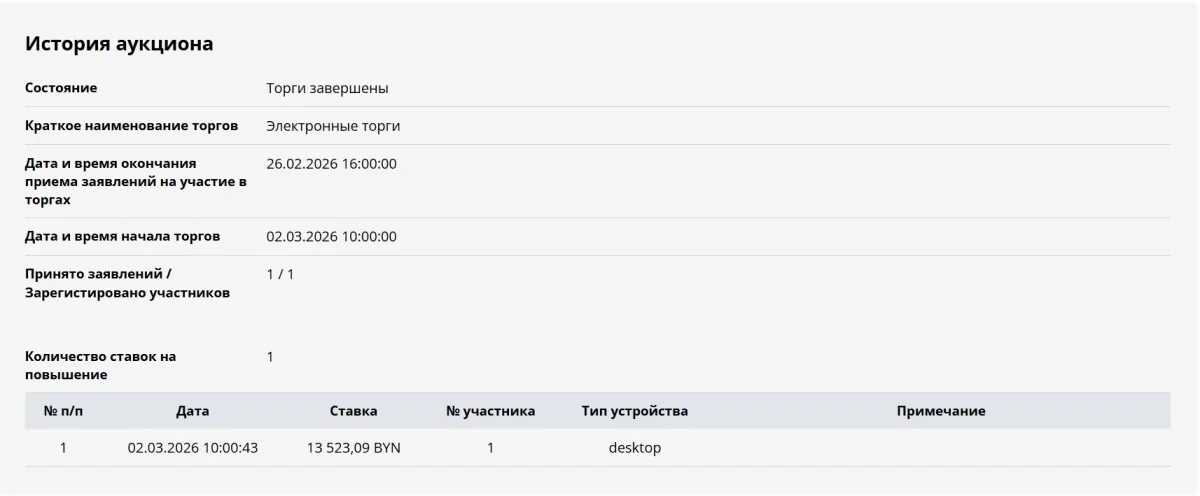Click the "Состояние" label

[61, 88]
